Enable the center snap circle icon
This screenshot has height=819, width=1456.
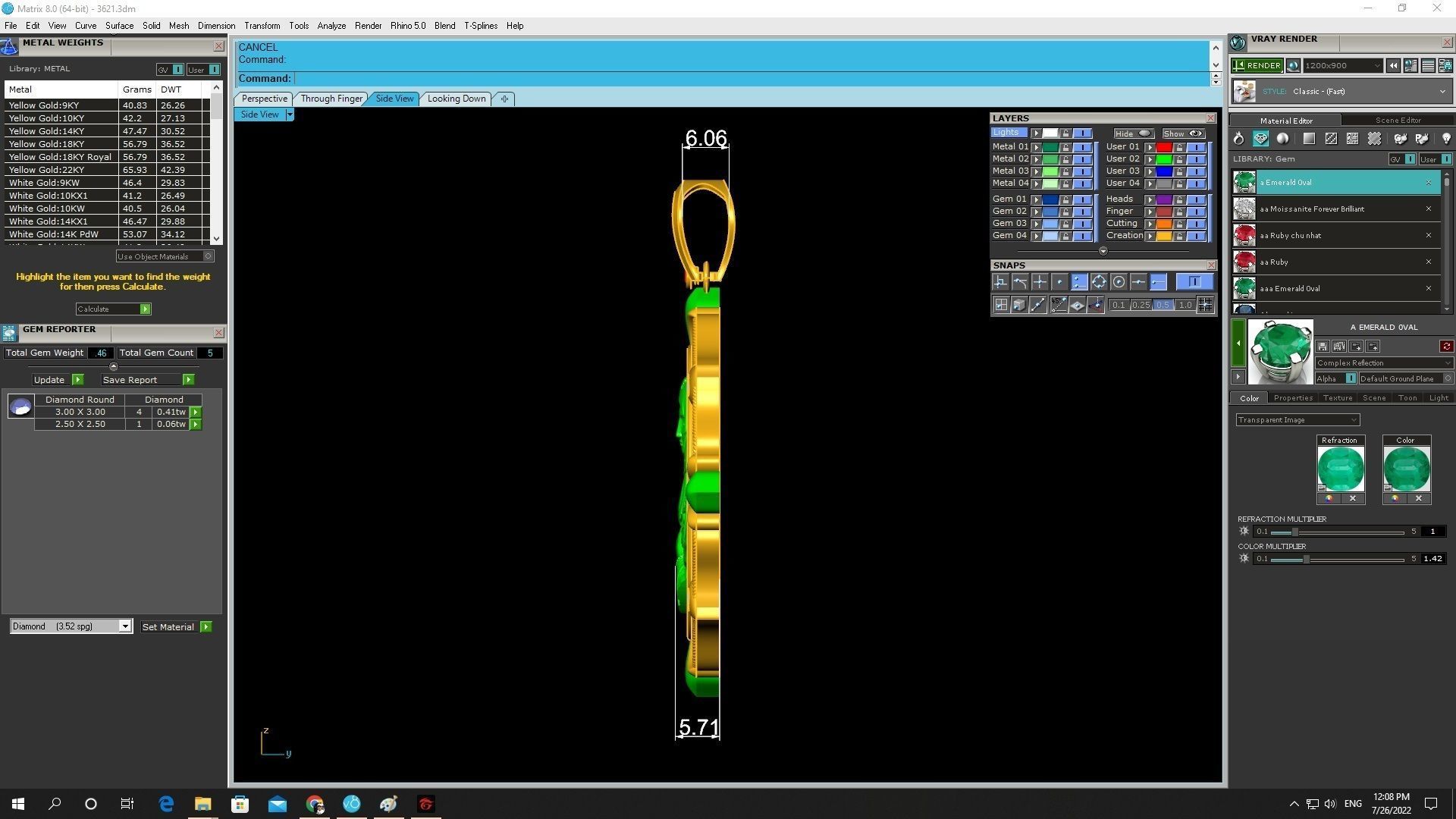pos(1119,282)
